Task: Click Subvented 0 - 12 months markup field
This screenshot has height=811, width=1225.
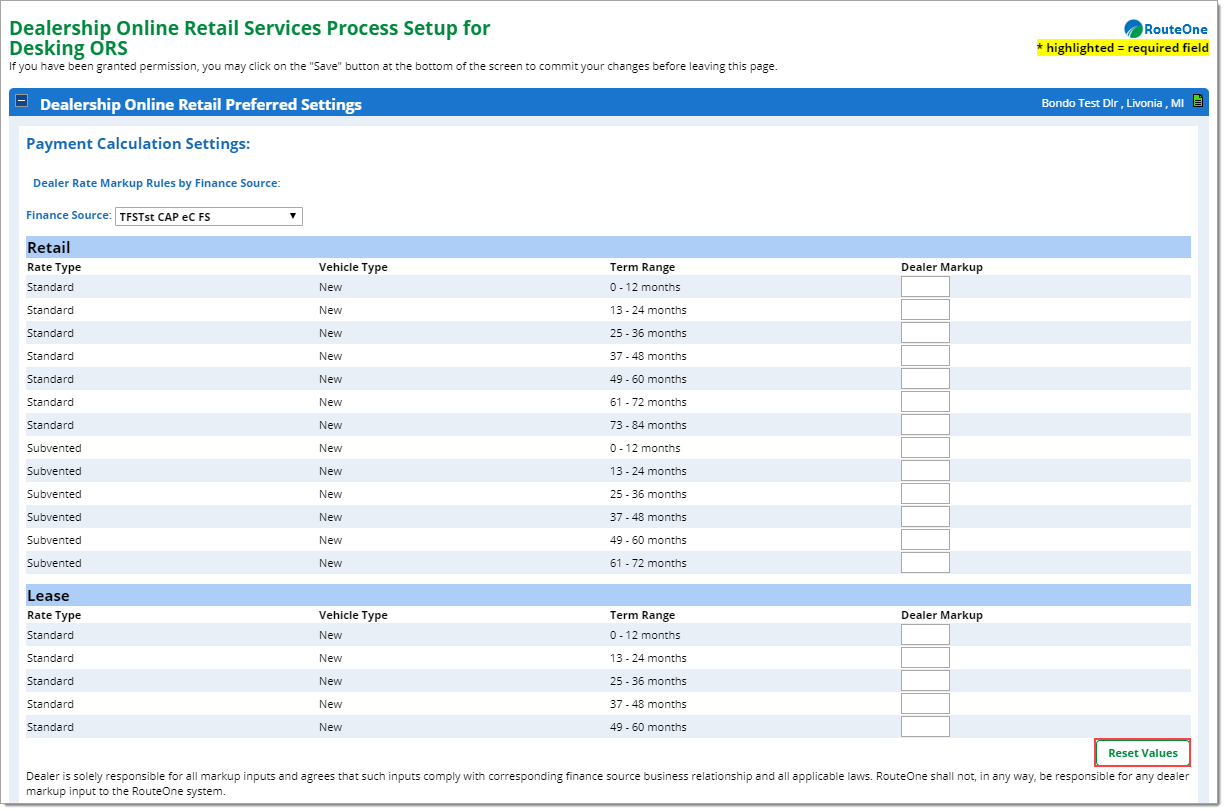Action: click(925, 448)
